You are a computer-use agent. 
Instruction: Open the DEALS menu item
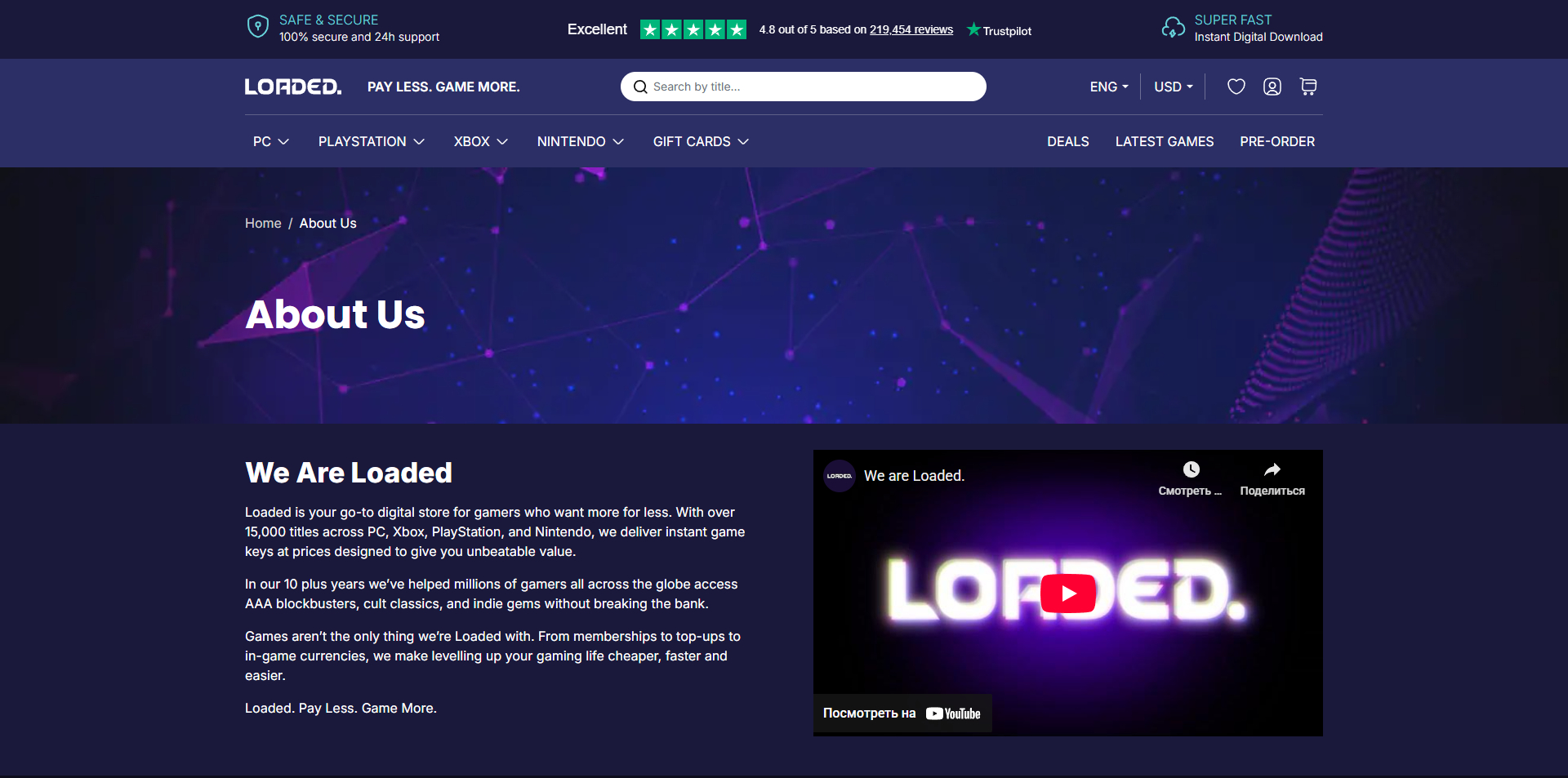coord(1067,141)
